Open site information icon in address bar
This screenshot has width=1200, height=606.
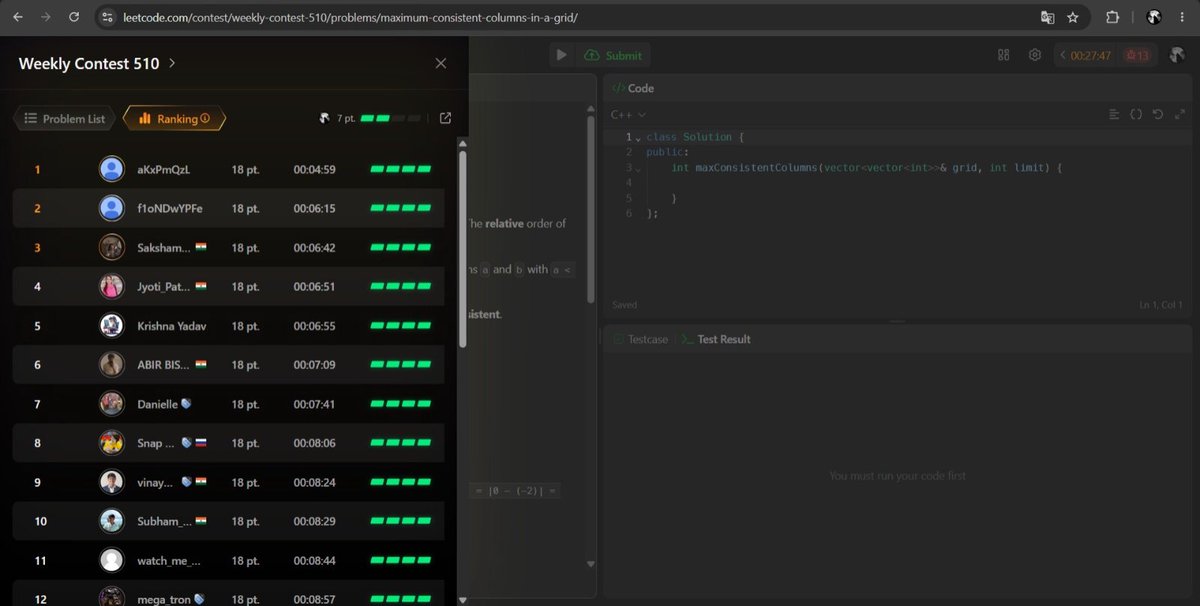click(109, 17)
